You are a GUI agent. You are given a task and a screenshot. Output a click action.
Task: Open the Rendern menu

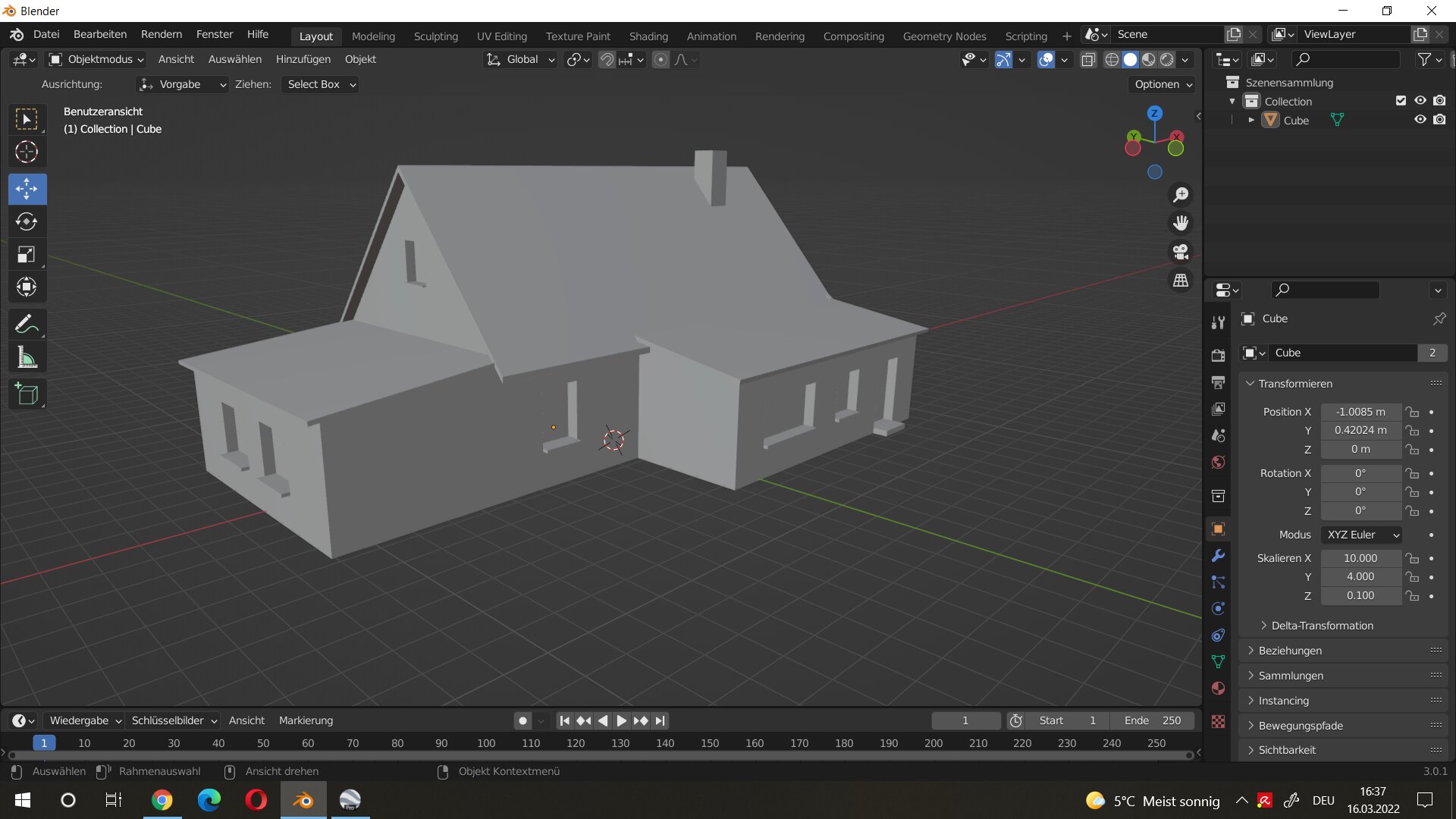tap(162, 34)
